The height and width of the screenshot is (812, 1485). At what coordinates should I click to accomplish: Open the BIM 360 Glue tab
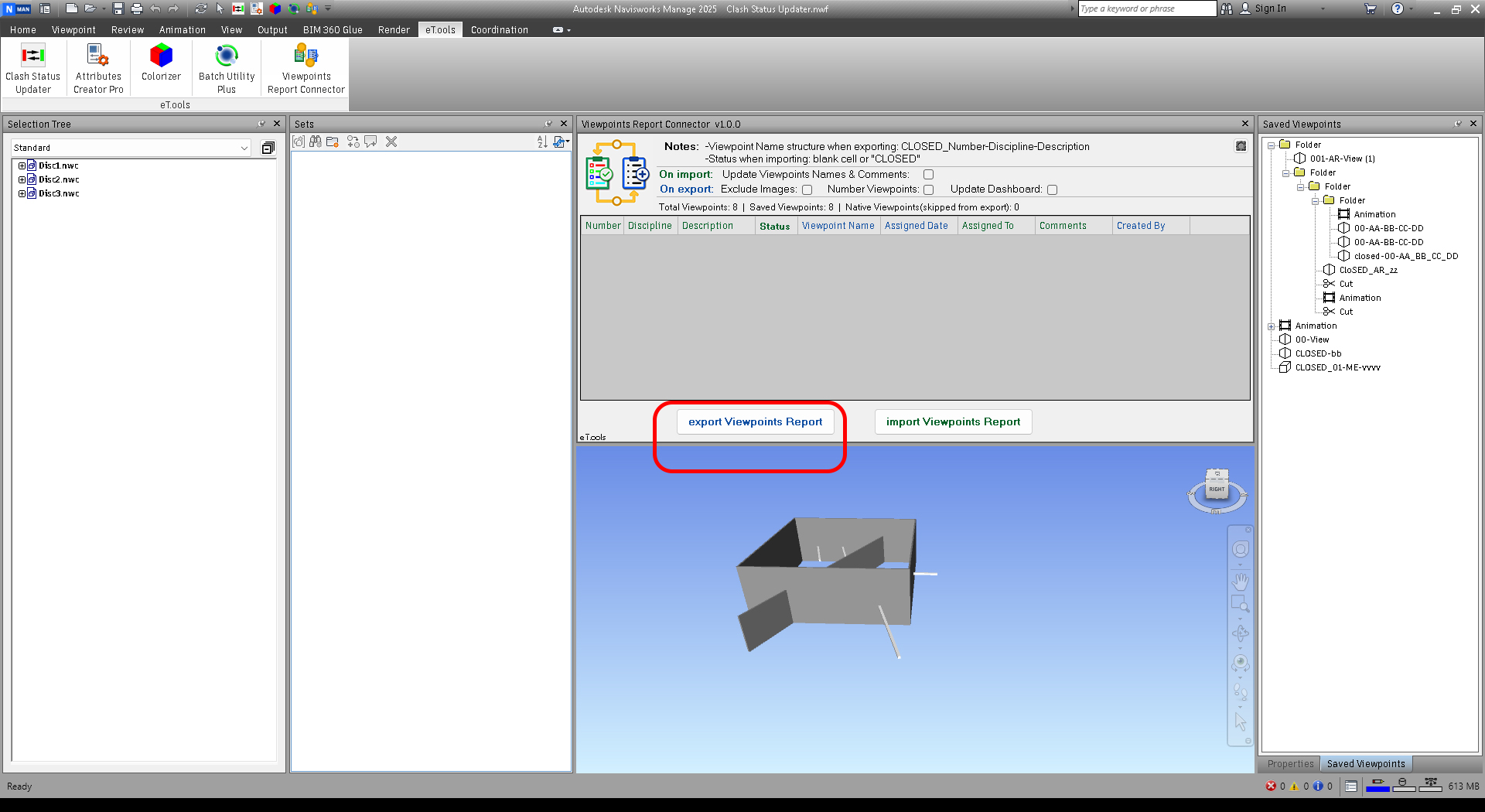(x=333, y=29)
